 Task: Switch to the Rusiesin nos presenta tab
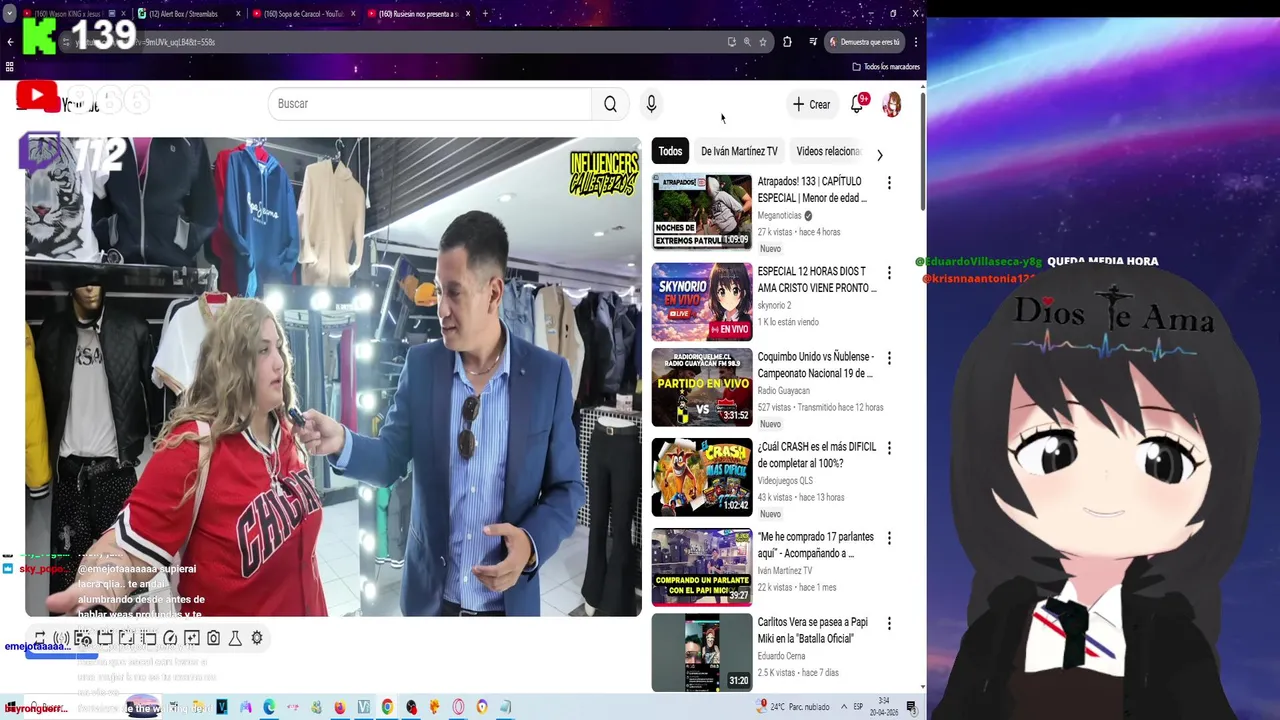pyautogui.click(x=417, y=14)
